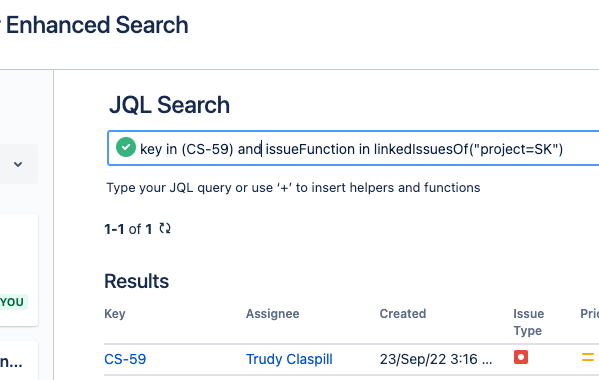Focus the JQL query input field

click(x=353, y=148)
